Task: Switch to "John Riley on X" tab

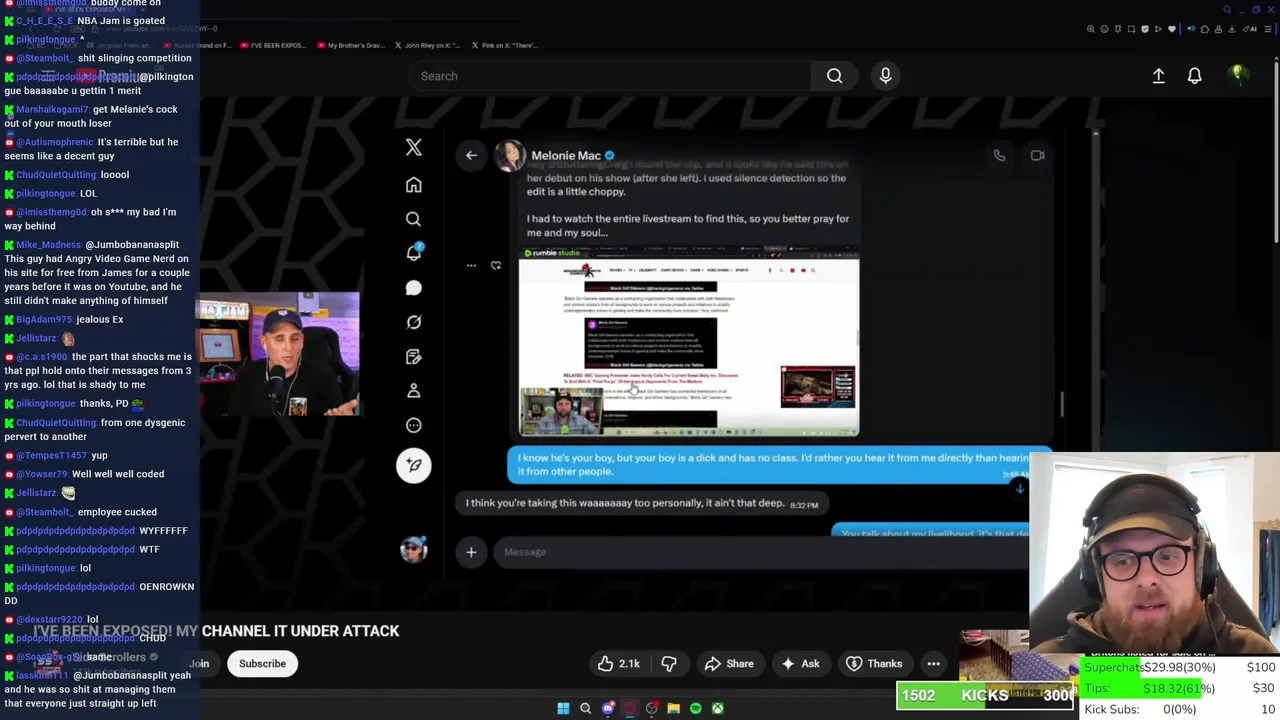Action: pyautogui.click(x=427, y=45)
